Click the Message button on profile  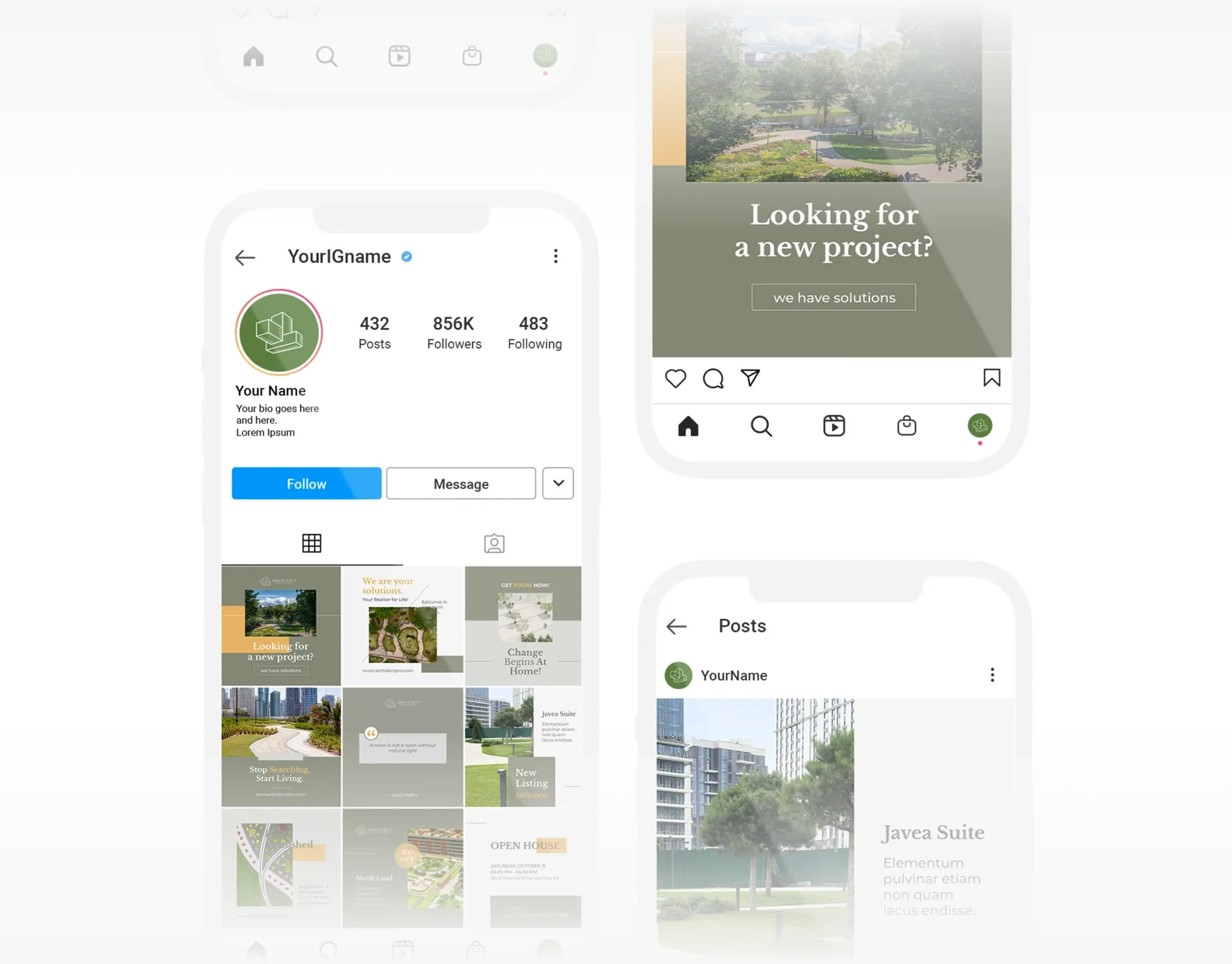pos(461,483)
